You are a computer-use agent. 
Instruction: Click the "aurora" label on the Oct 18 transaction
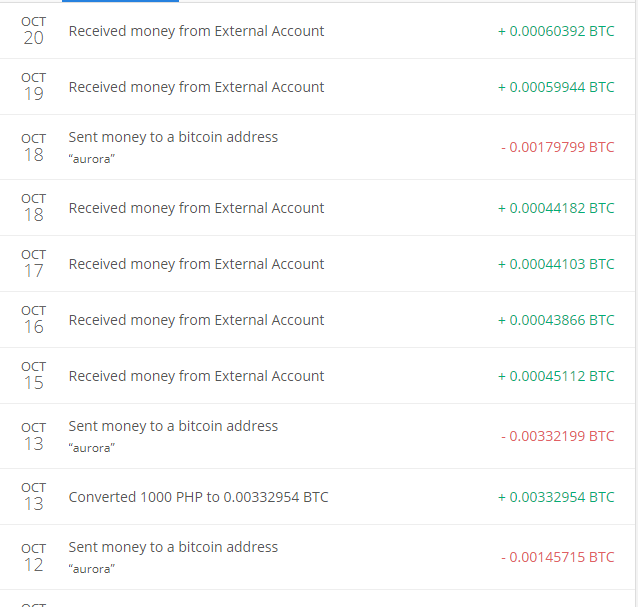coord(91,160)
